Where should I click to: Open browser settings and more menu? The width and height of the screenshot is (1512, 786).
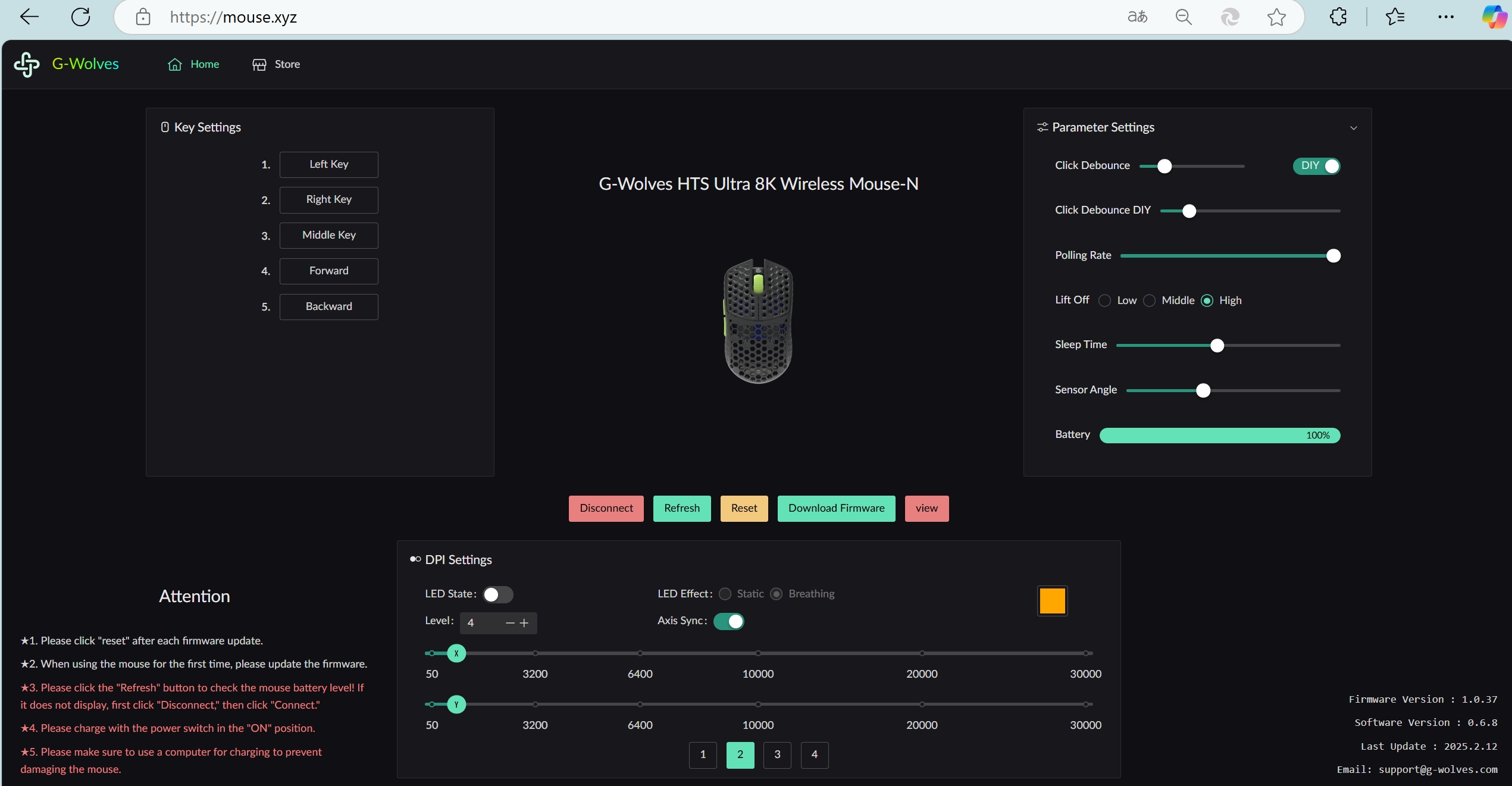pos(1445,17)
